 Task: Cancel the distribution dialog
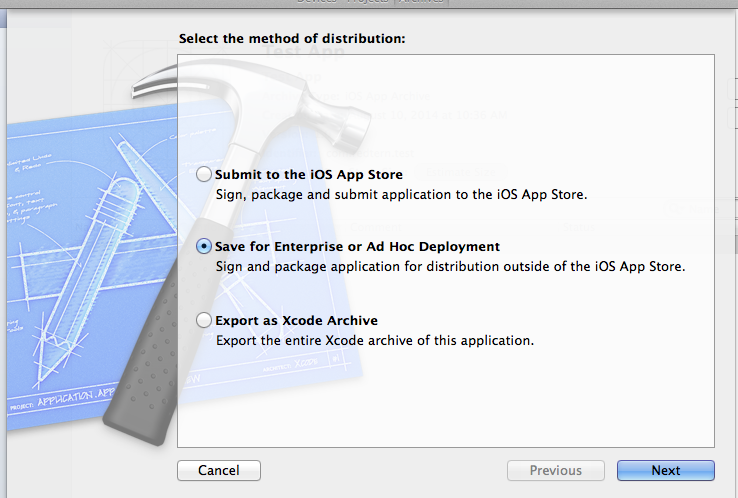point(219,470)
